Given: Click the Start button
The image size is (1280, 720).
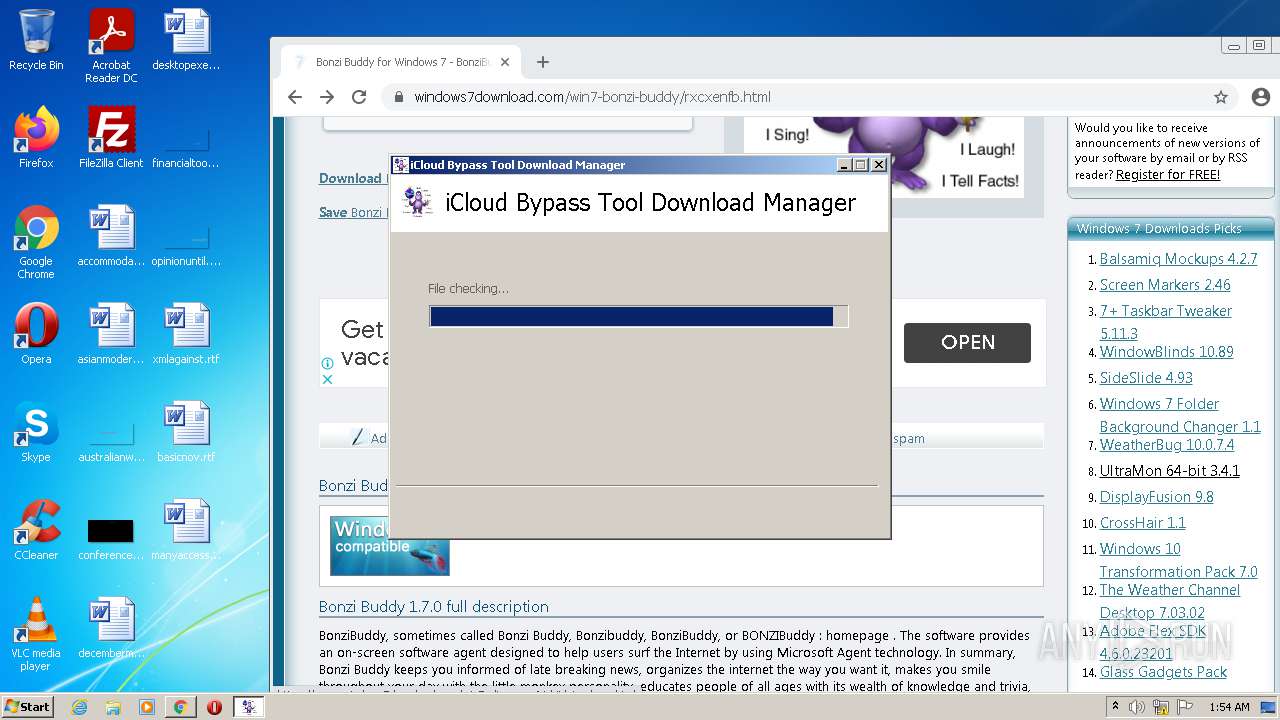Looking at the screenshot, I should [x=29, y=706].
